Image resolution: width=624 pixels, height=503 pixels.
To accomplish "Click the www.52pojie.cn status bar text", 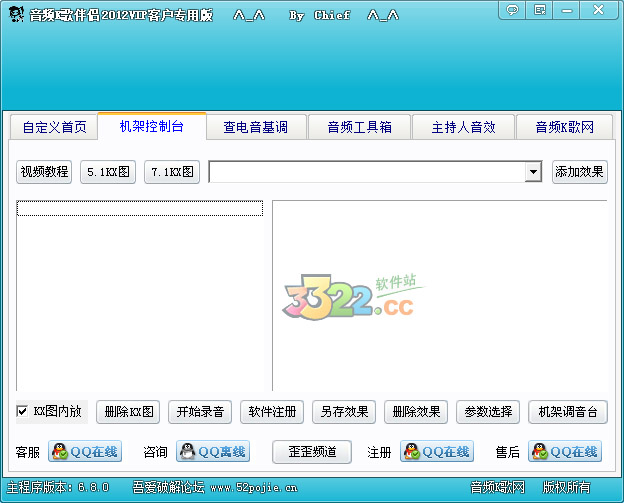I will (254, 487).
